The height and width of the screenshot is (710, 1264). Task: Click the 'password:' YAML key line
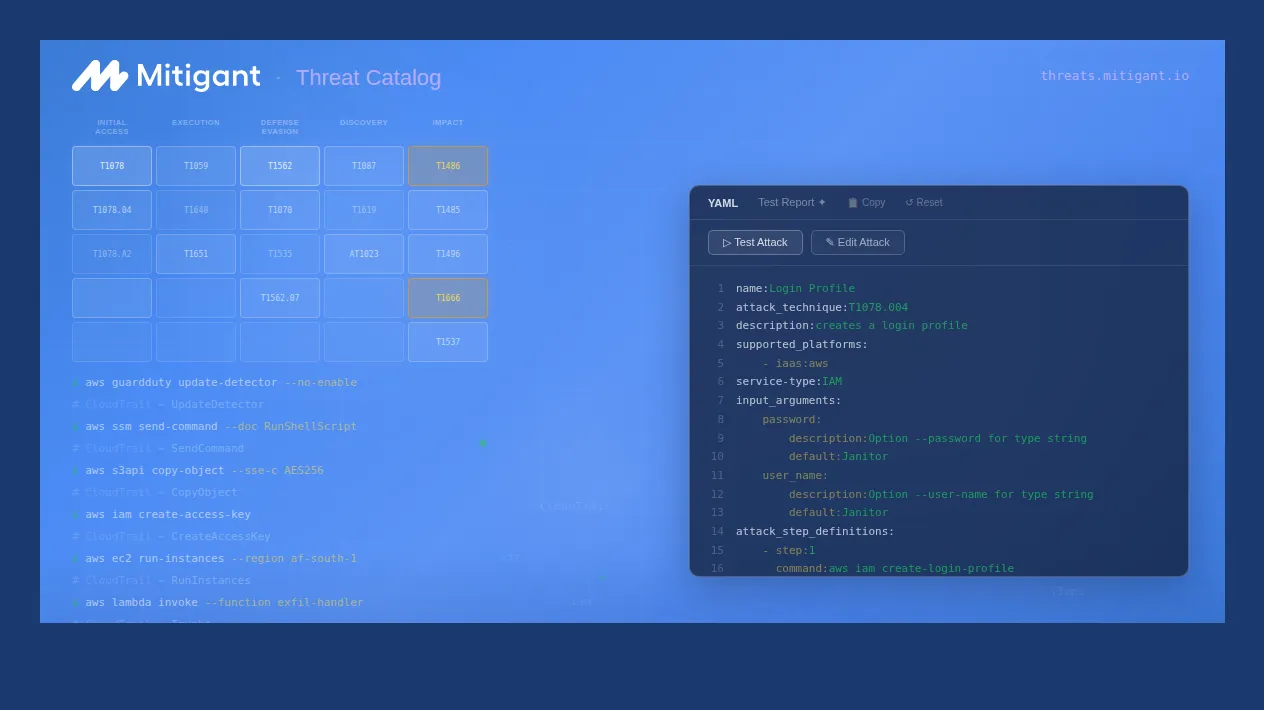[x=792, y=419]
